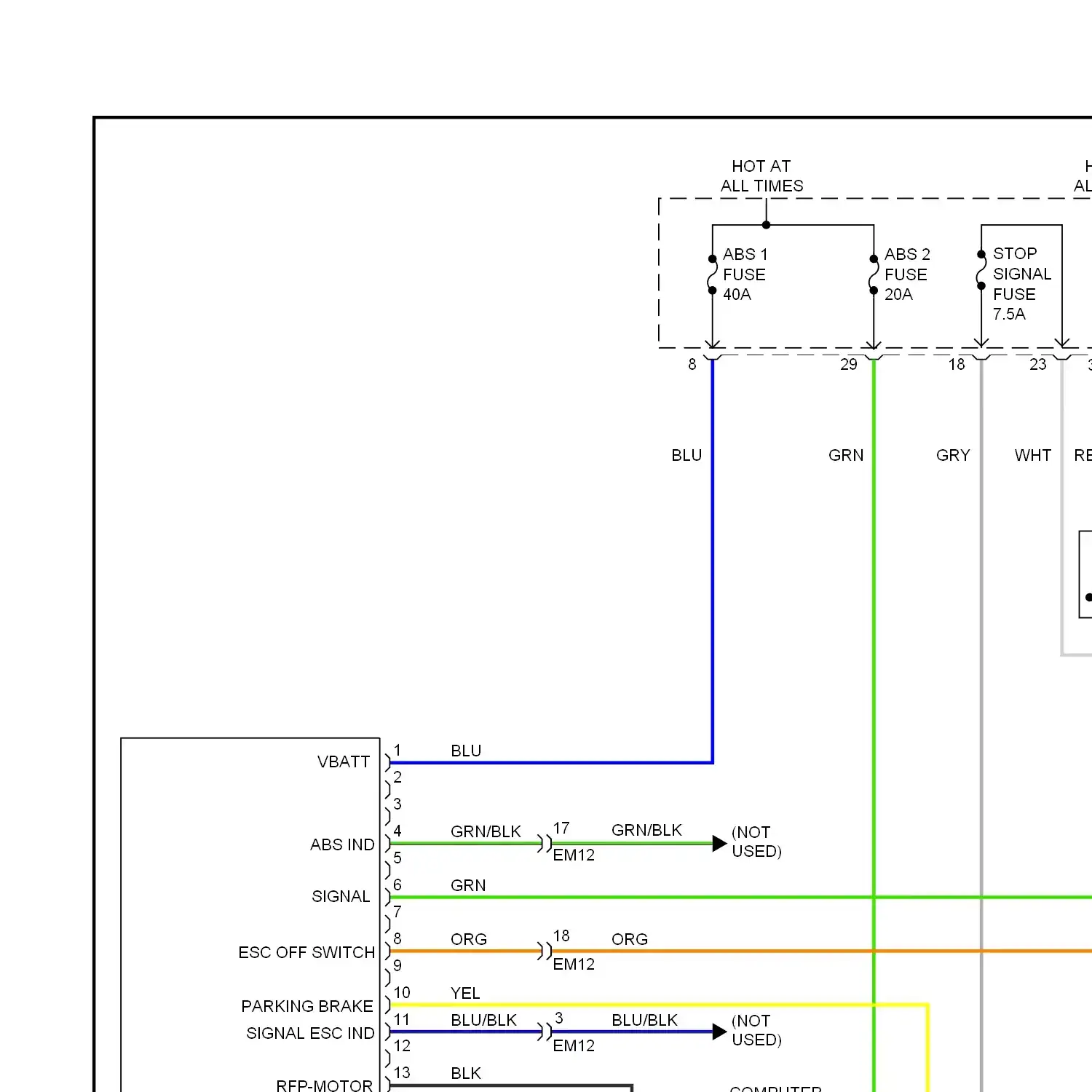Click module pin number 9
The width and height of the screenshot is (1092, 1092).
pos(397,966)
